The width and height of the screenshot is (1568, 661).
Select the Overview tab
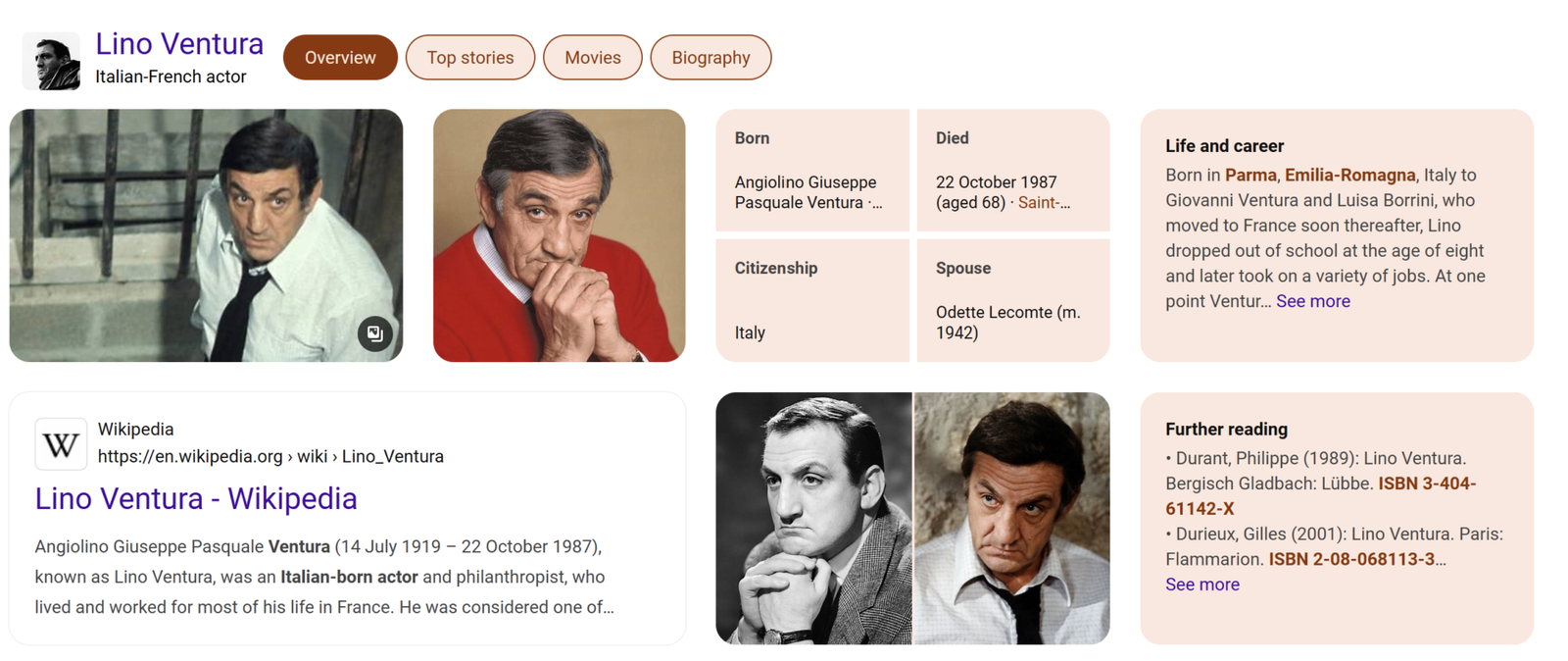[340, 58]
